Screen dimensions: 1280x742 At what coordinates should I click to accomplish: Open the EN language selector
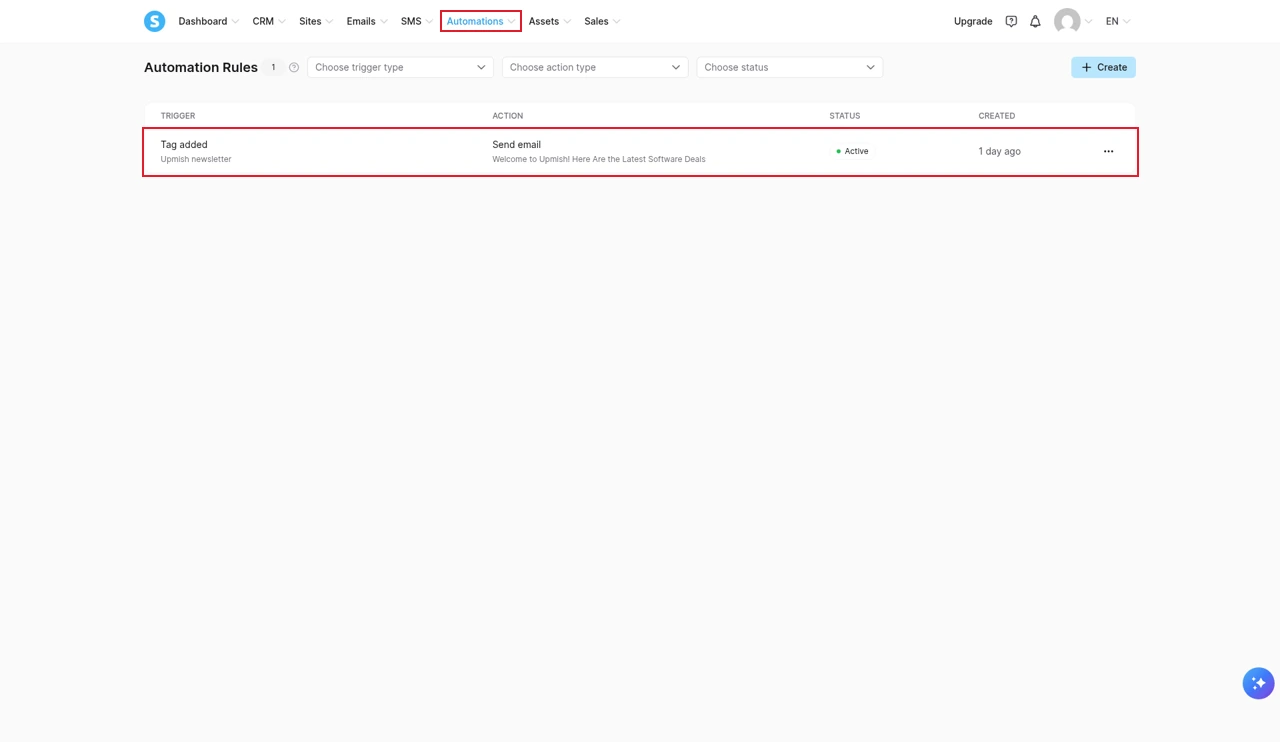pos(1118,21)
